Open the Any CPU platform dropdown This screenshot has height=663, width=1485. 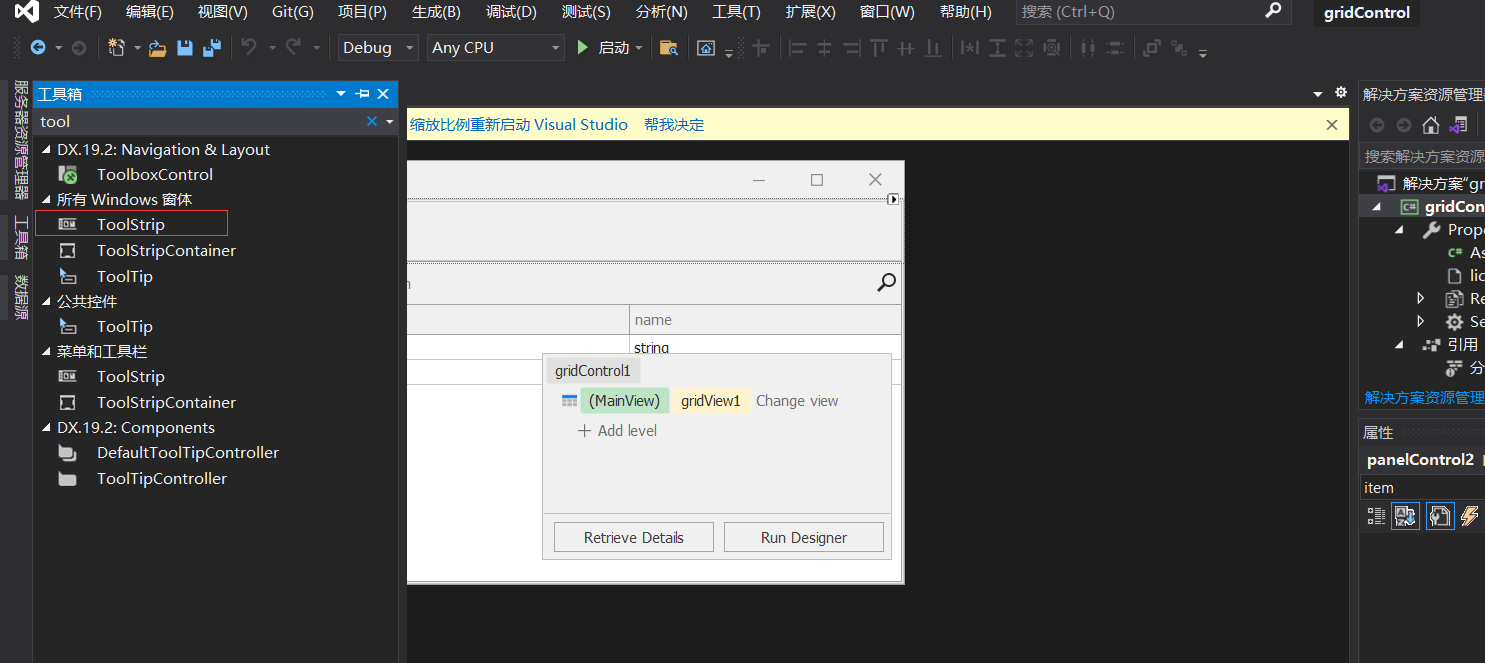tap(496, 47)
